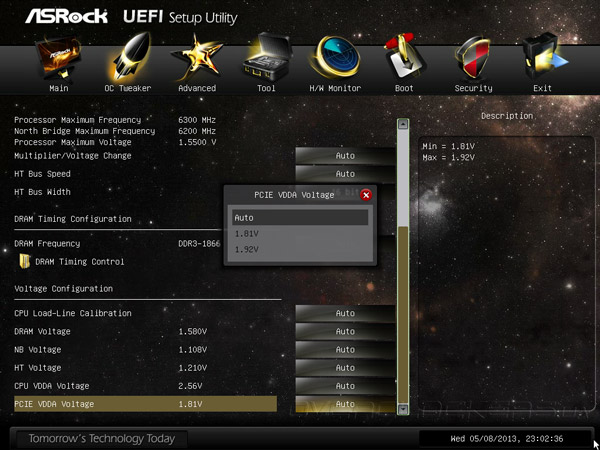Open the Boot joystick icon
The height and width of the screenshot is (450, 600).
(x=404, y=56)
